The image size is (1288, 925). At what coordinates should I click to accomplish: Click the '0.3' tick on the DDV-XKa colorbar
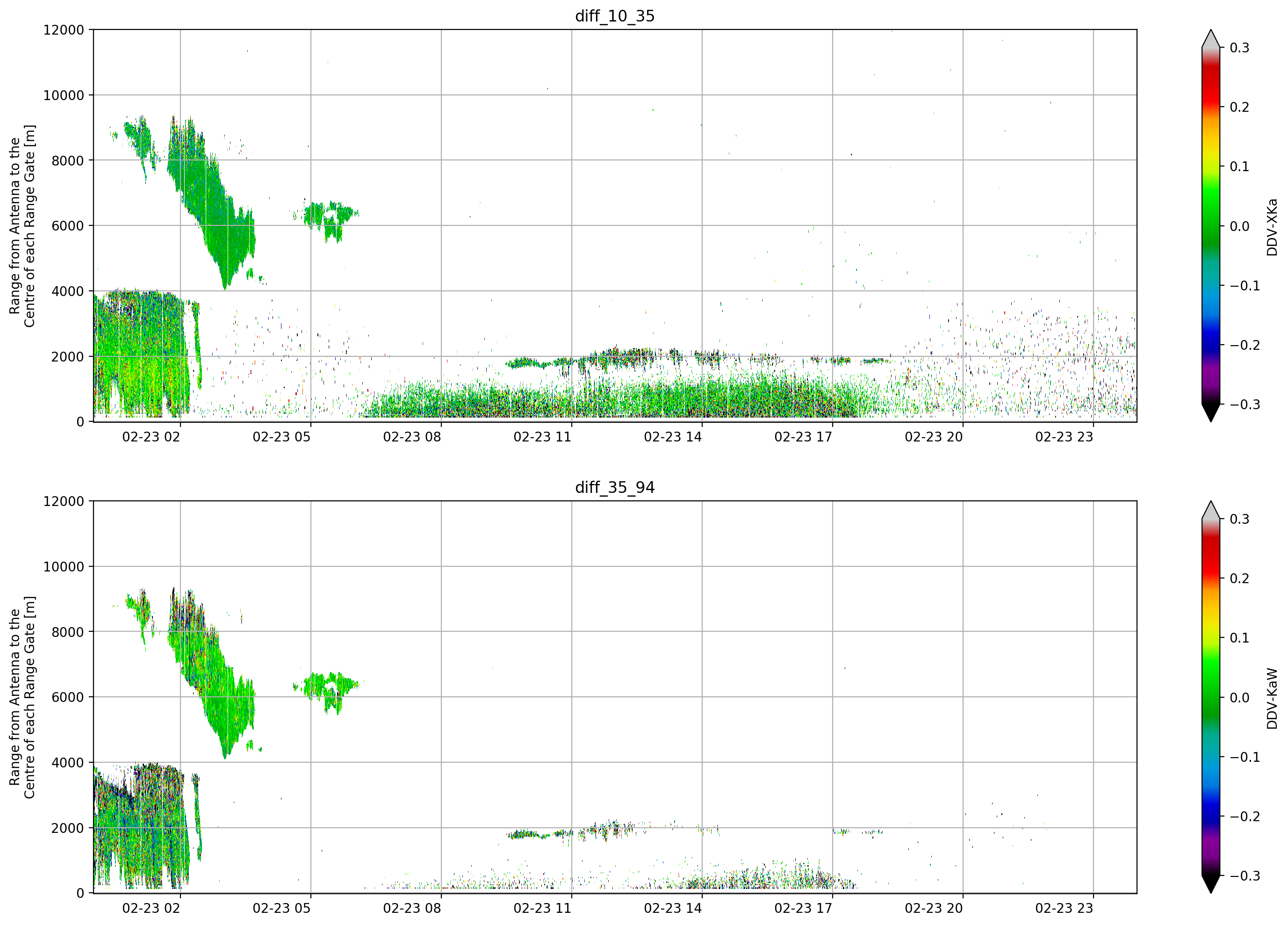pos(1239,48)
